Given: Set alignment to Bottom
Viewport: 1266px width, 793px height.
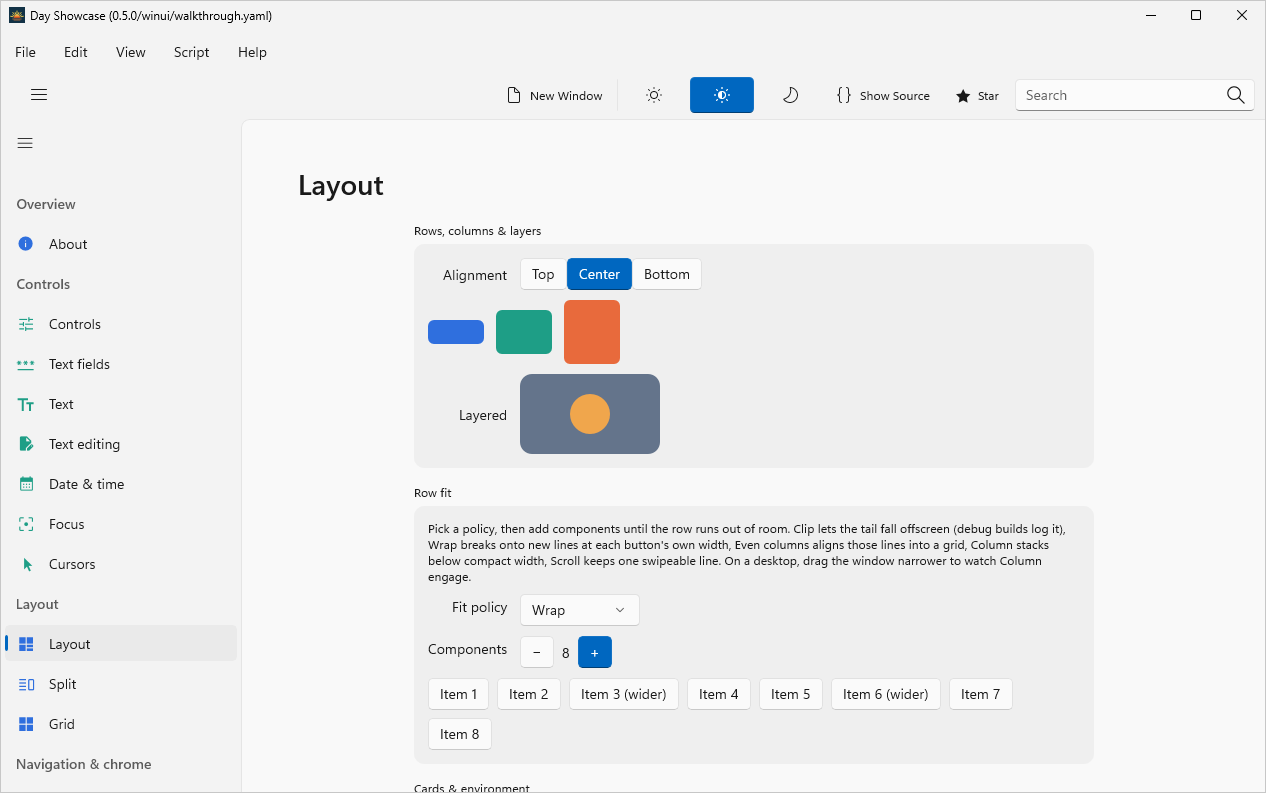Looking at the screenshot, I should click(x=667, y=274).
